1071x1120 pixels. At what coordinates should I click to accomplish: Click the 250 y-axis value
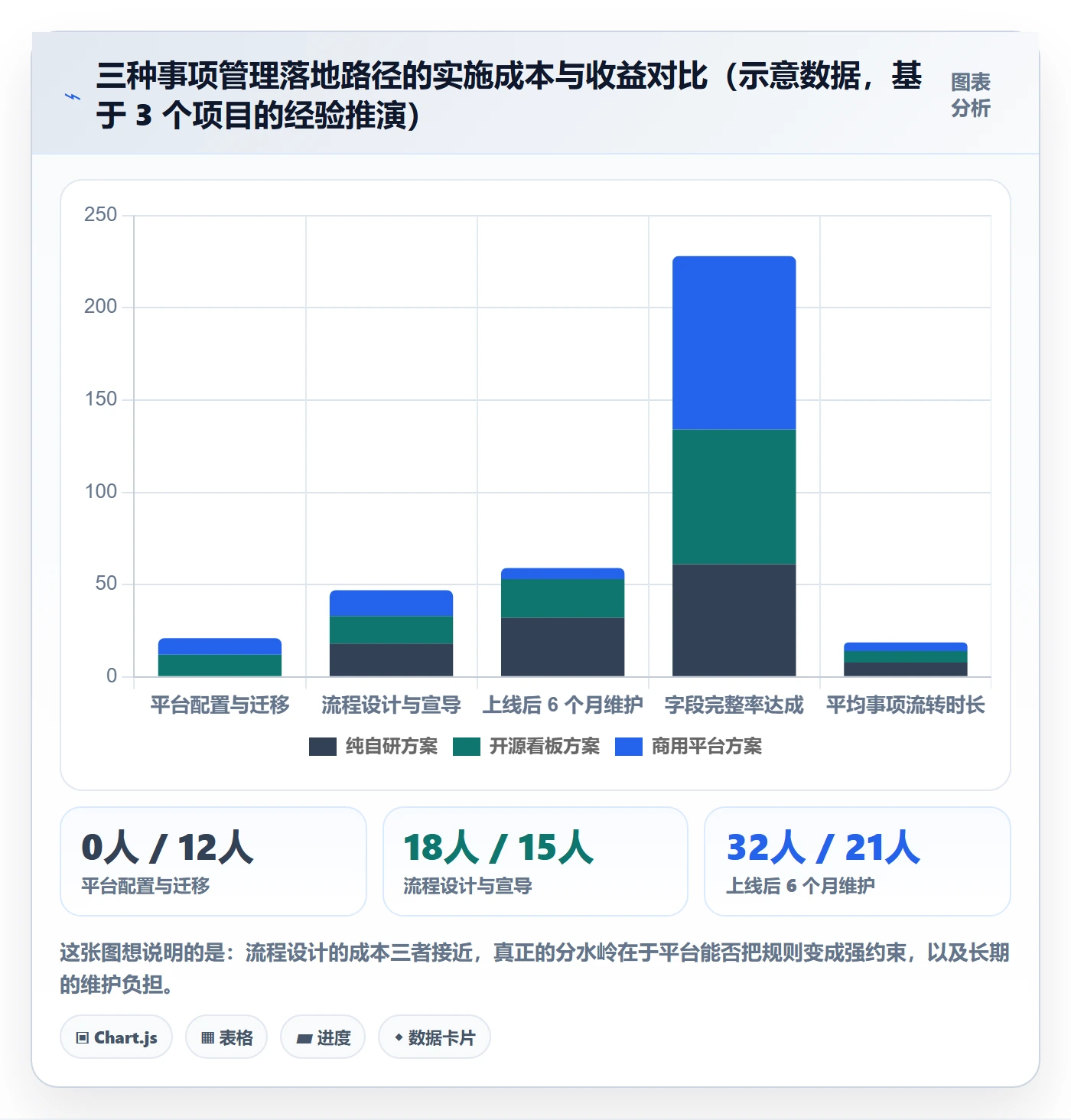point(101,214)
